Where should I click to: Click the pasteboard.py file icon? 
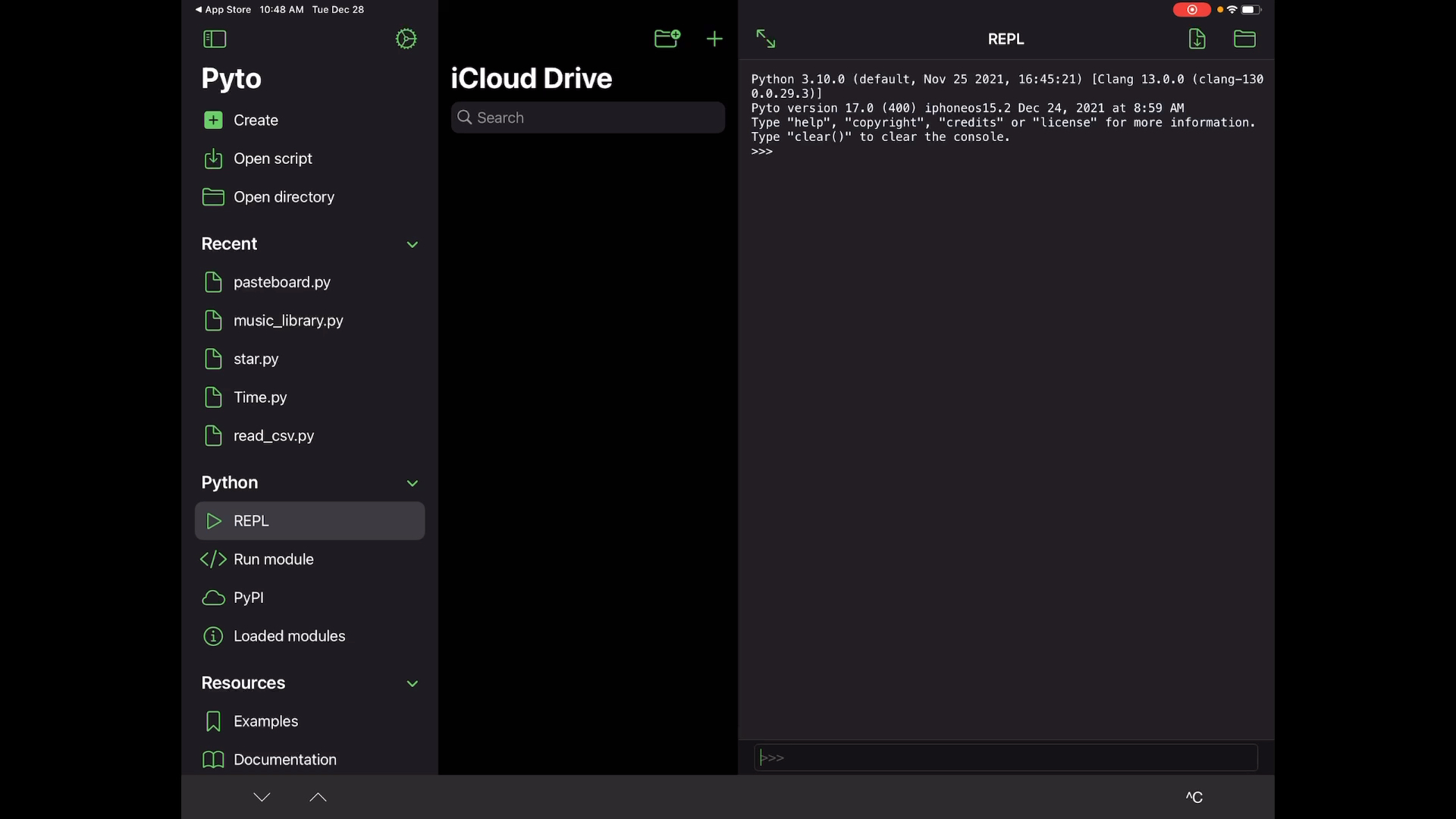point(213,282)
